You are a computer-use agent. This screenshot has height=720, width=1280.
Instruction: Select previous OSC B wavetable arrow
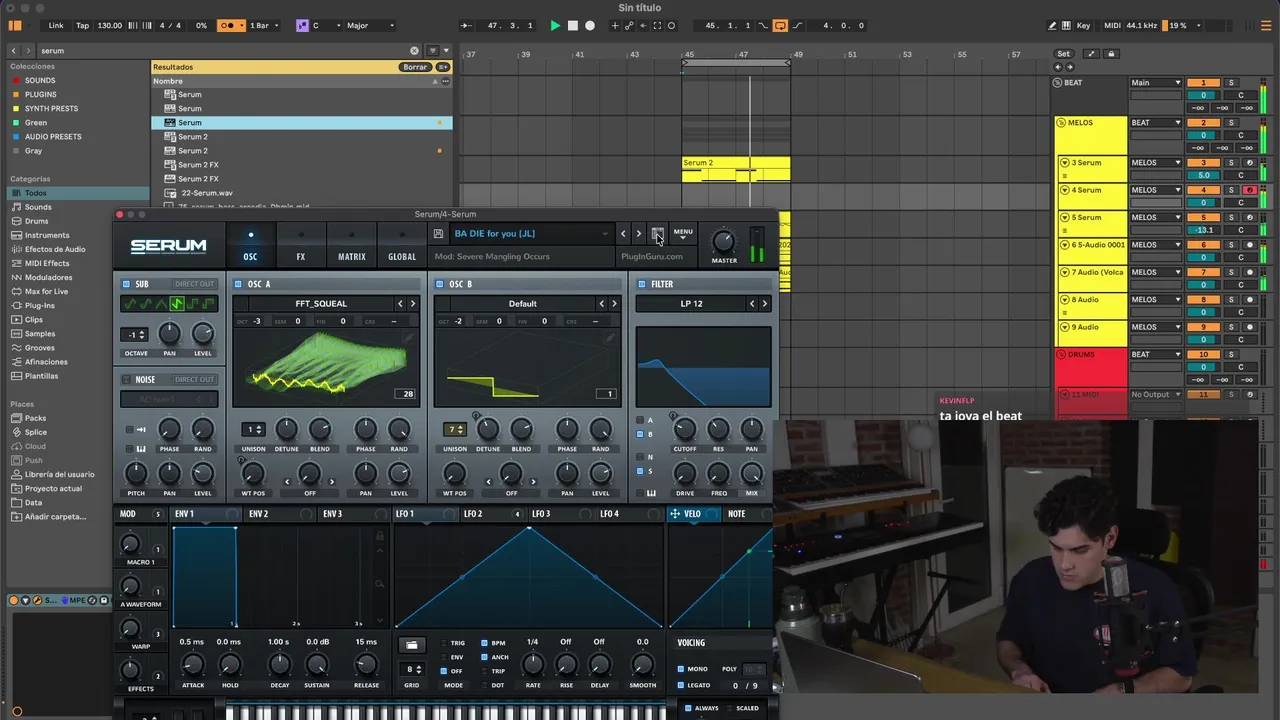tap(602, 304)
